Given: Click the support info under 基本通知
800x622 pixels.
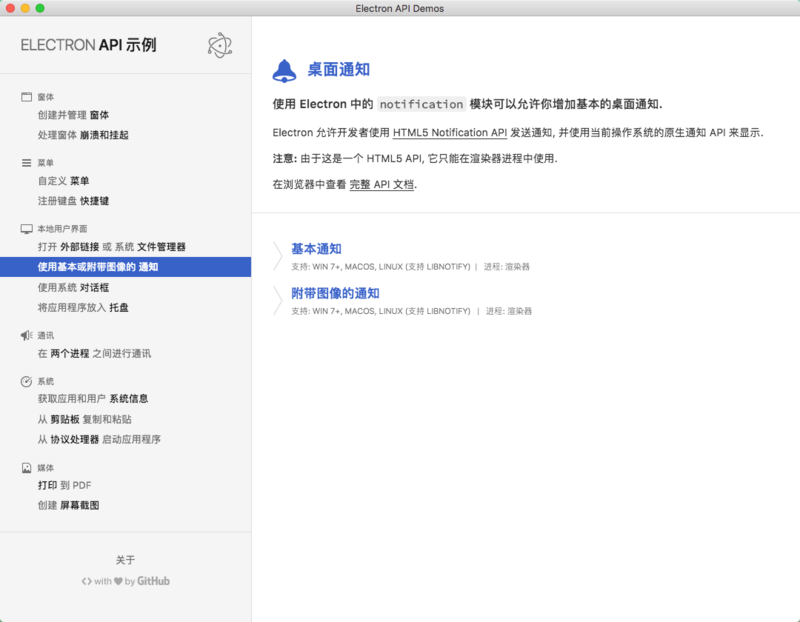Looking at the screenshot, I should (411, 266).
